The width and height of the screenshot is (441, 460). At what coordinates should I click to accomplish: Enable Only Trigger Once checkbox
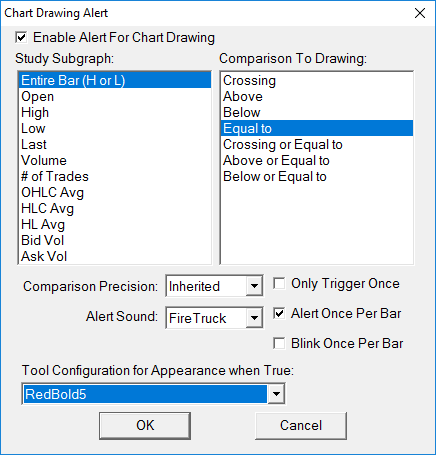[x=279, y=284]
